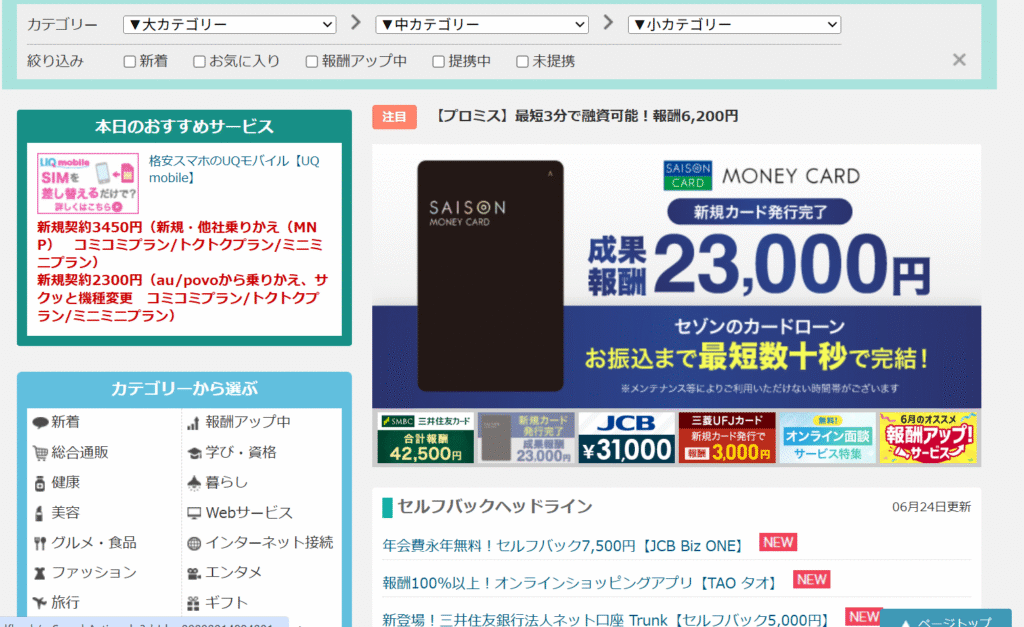This screenshot has width=1024, height=627.
Task: Go to the 学び・資格 category
Action: (x=241, y=453)
